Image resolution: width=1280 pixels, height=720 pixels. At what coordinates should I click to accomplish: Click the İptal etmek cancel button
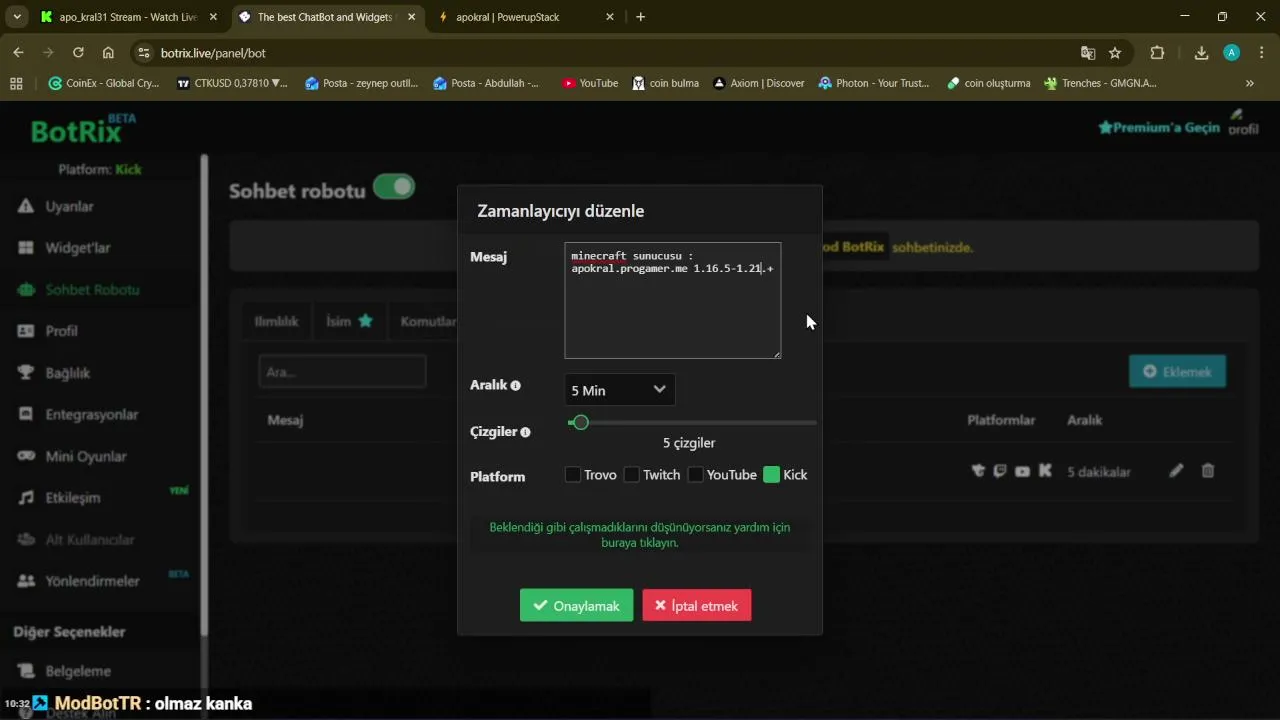point(697,605)
